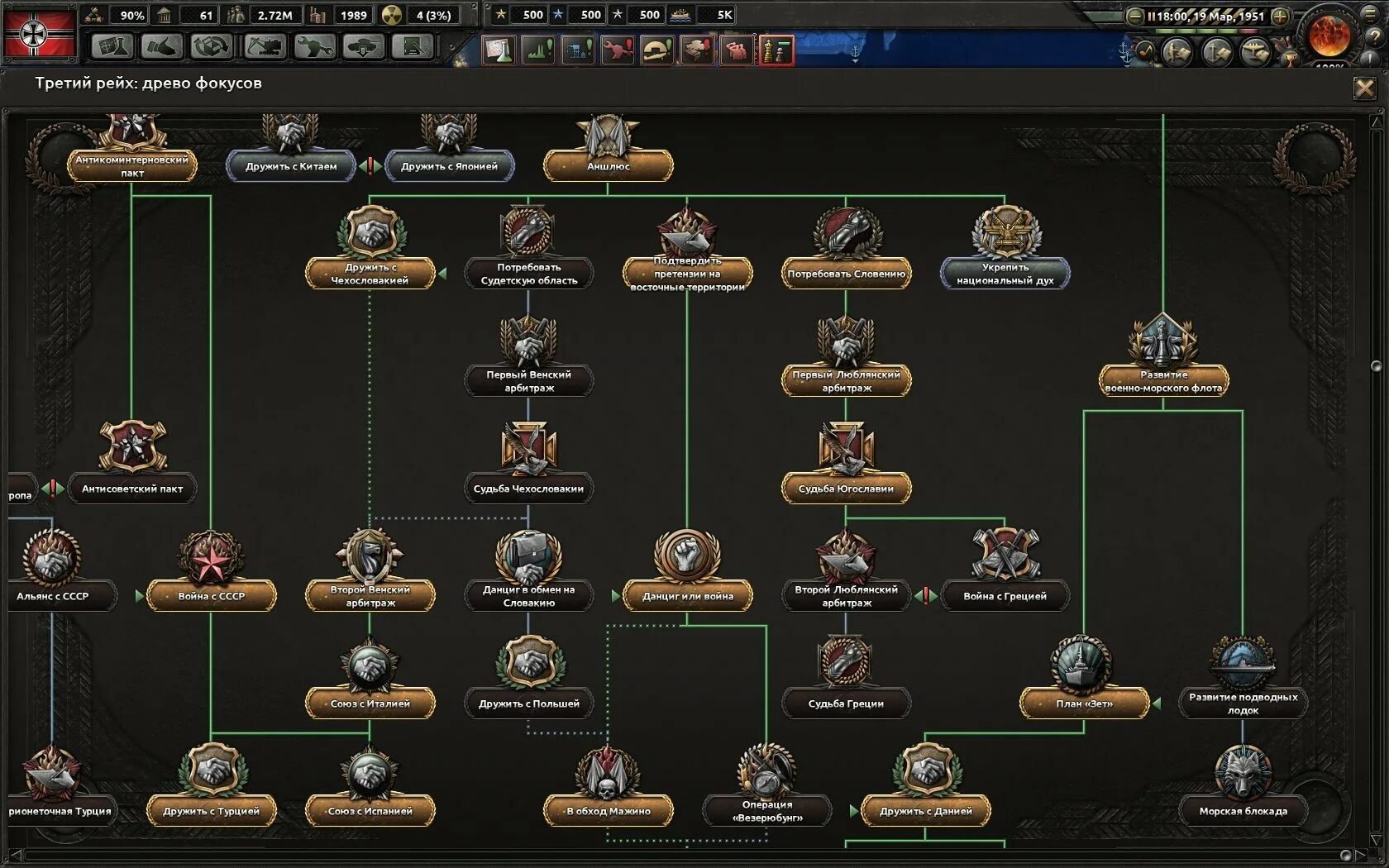Image resolution: width=1389 pixels, height=868 pixels.
Task: Choose «Второй Венский арбитраж» focus
Action: pyautogui.click(x=370, y=596)
